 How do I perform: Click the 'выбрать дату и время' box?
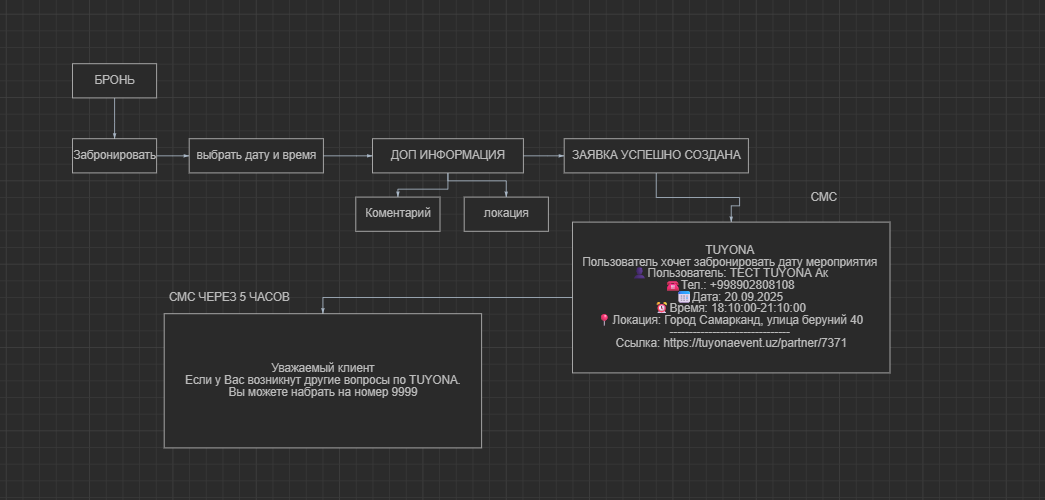point(256,155)
